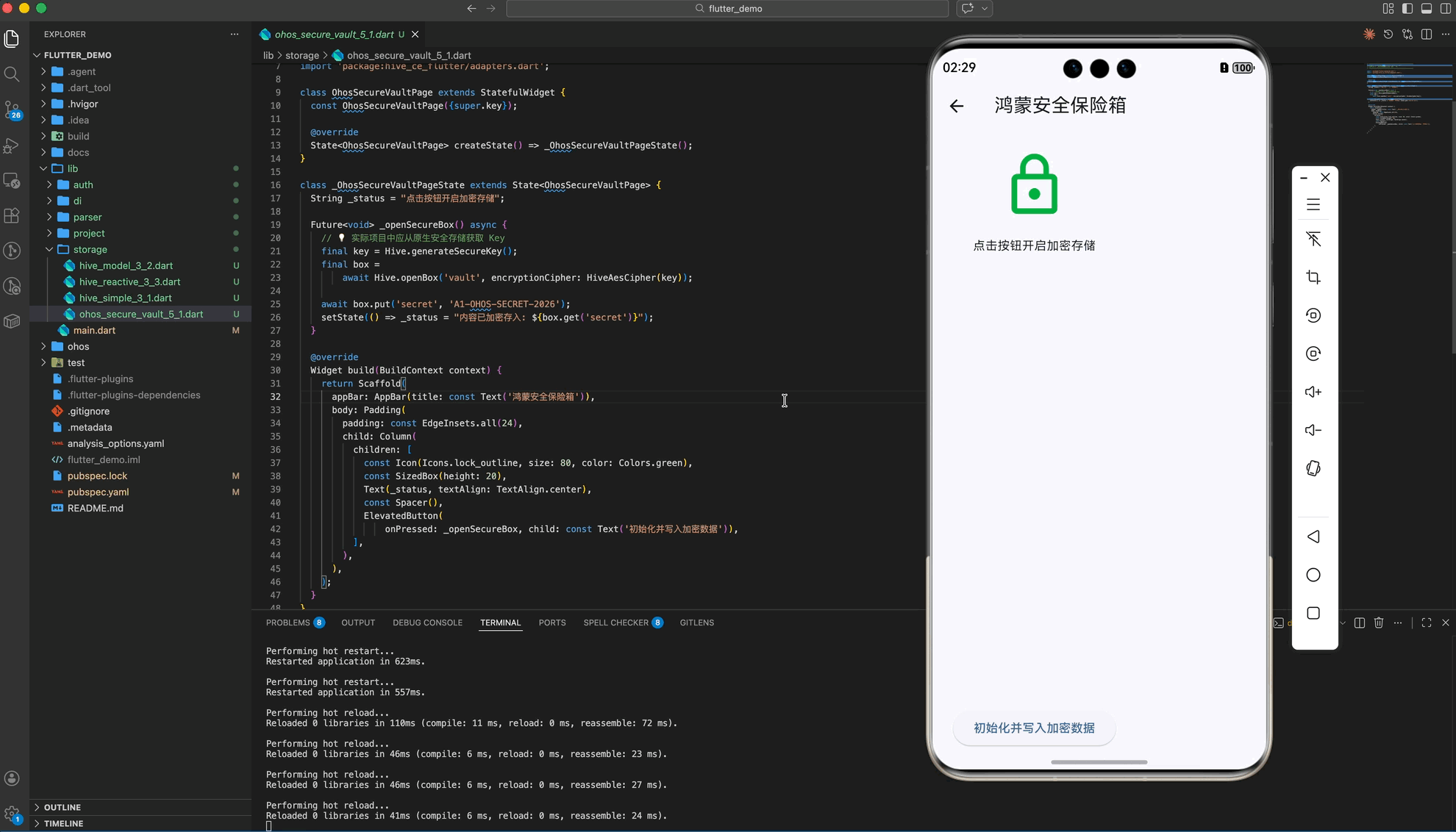
Task: Open Run and Debug view
Action: click(x=12, y=146)
